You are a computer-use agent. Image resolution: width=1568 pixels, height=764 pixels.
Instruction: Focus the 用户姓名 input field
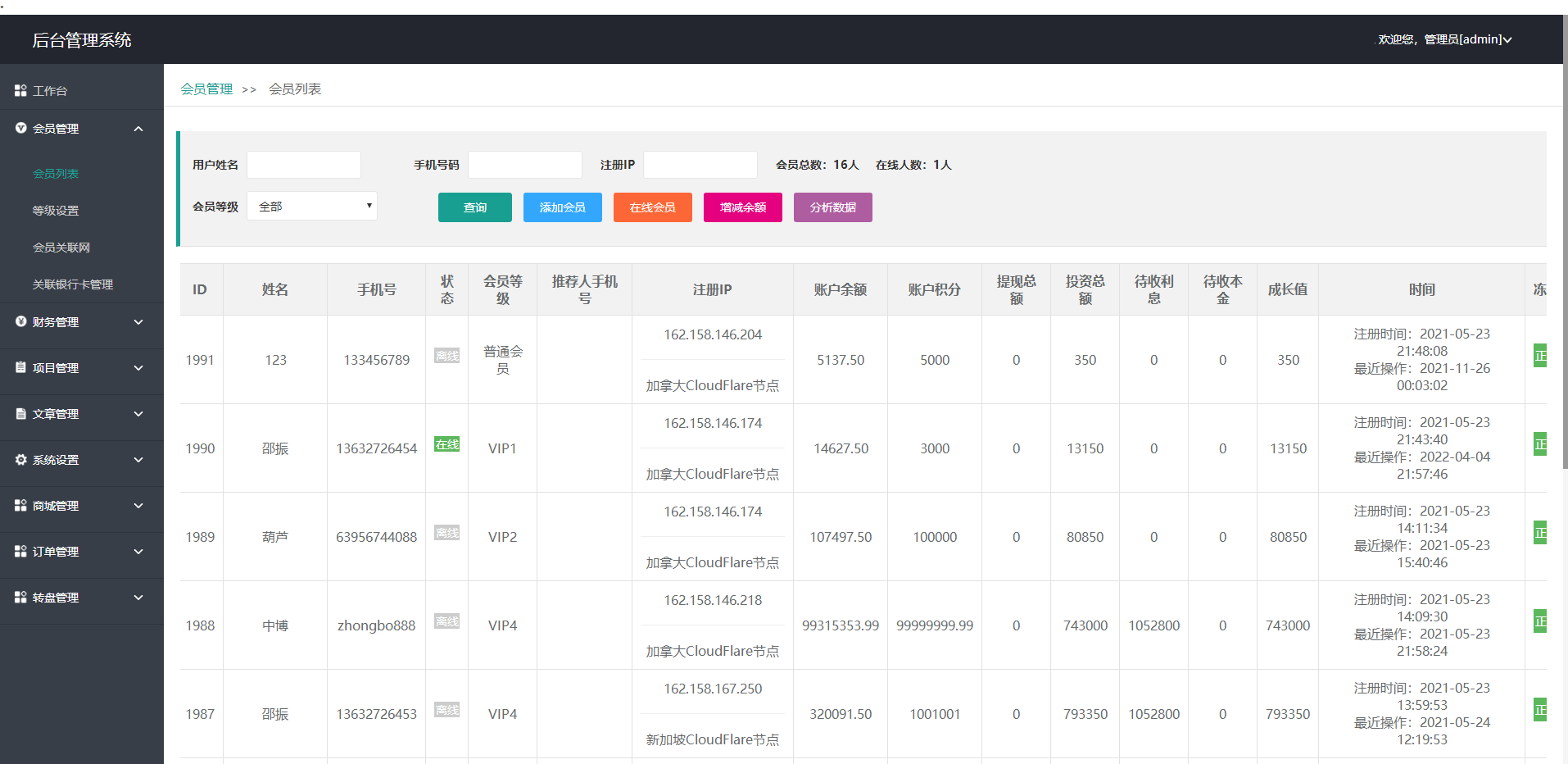304,165
